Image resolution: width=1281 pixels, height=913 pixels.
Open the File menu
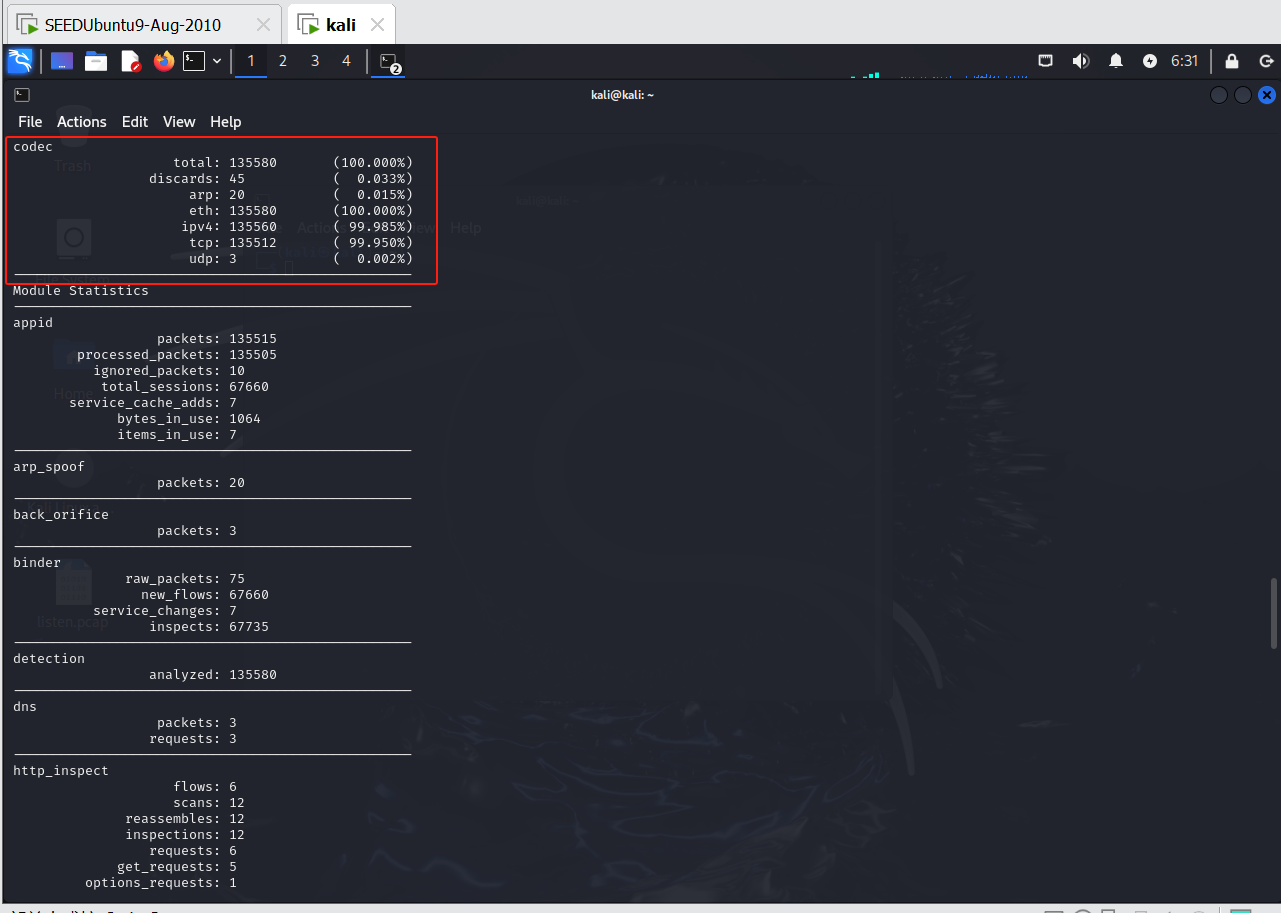click(x=30, y=122)
